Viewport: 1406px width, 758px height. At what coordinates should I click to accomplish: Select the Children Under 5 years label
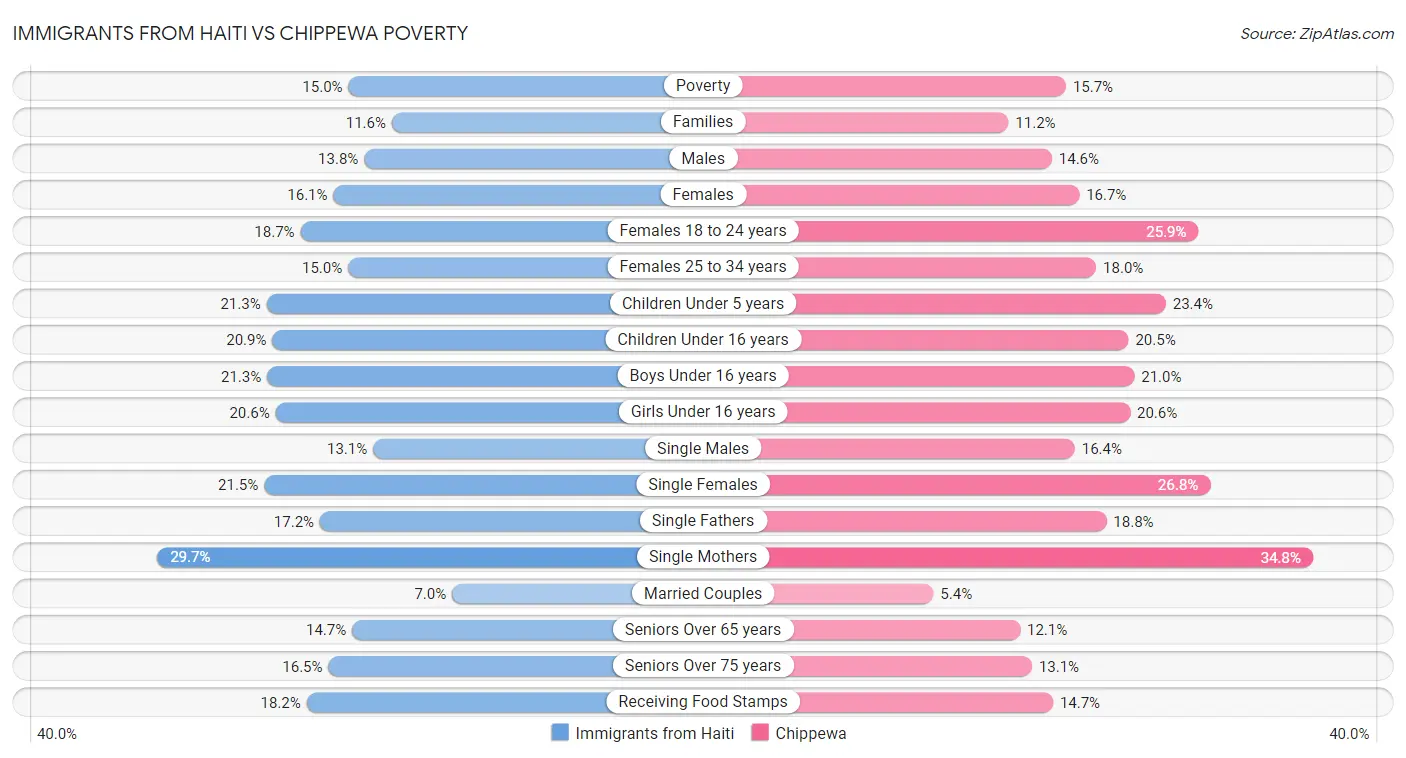click(703, 303)
